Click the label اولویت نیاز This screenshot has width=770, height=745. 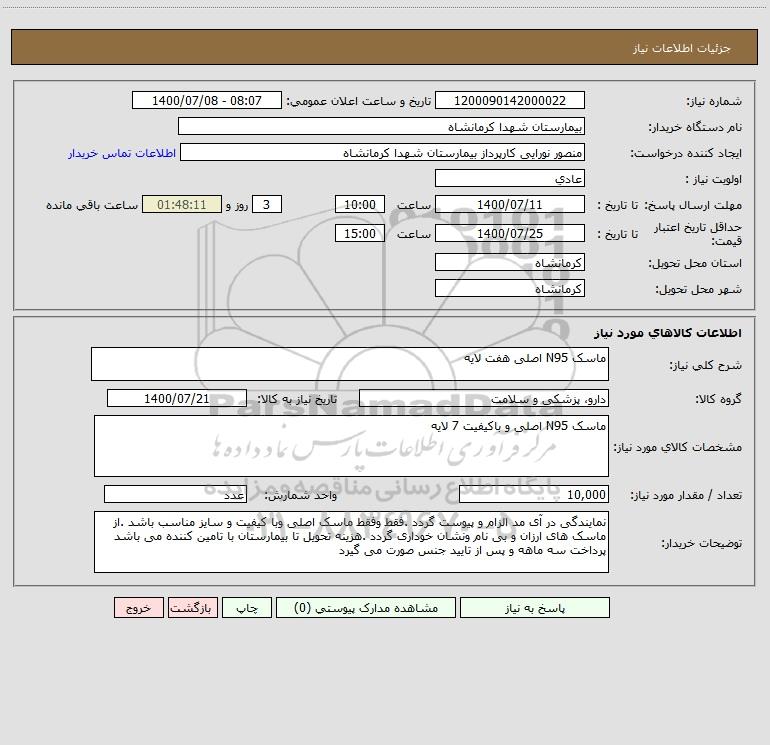tap(714, 180)
